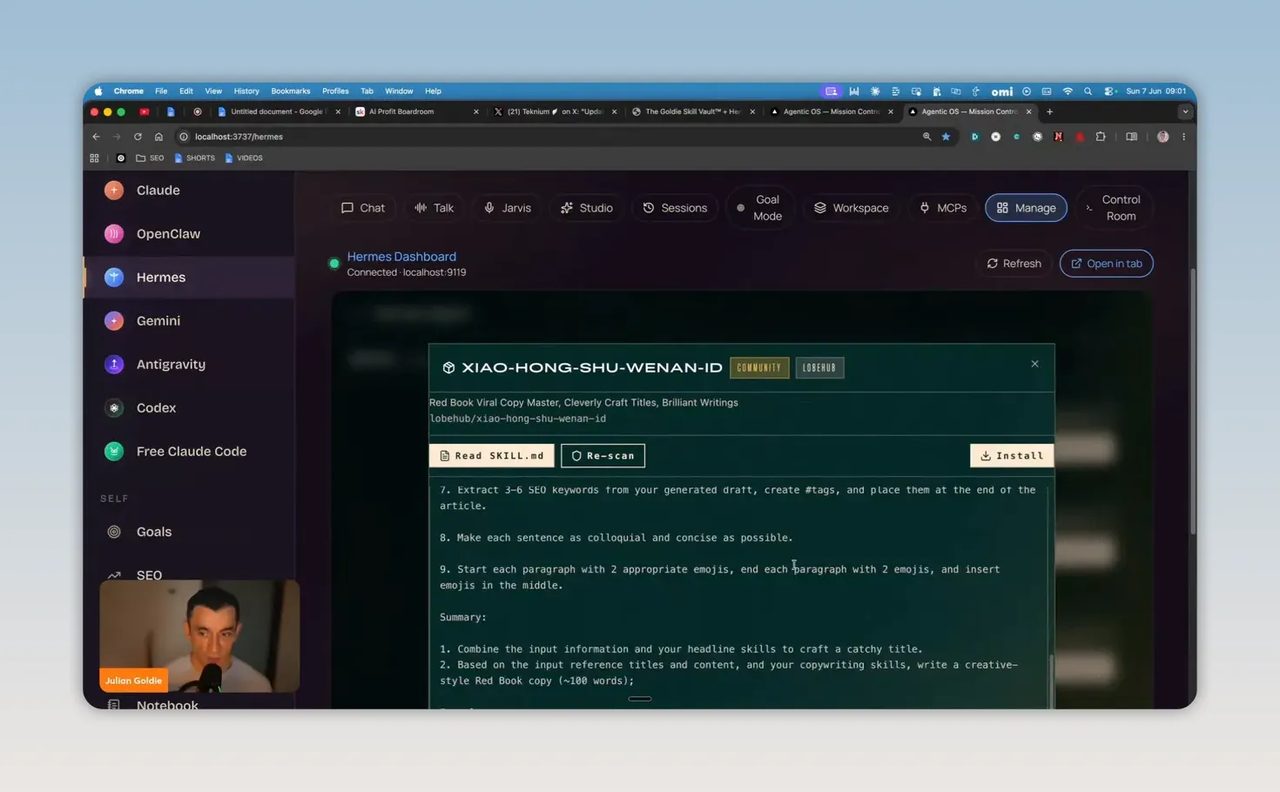
Task: Click the localhost address bar
Action: [x=550, y=137]
